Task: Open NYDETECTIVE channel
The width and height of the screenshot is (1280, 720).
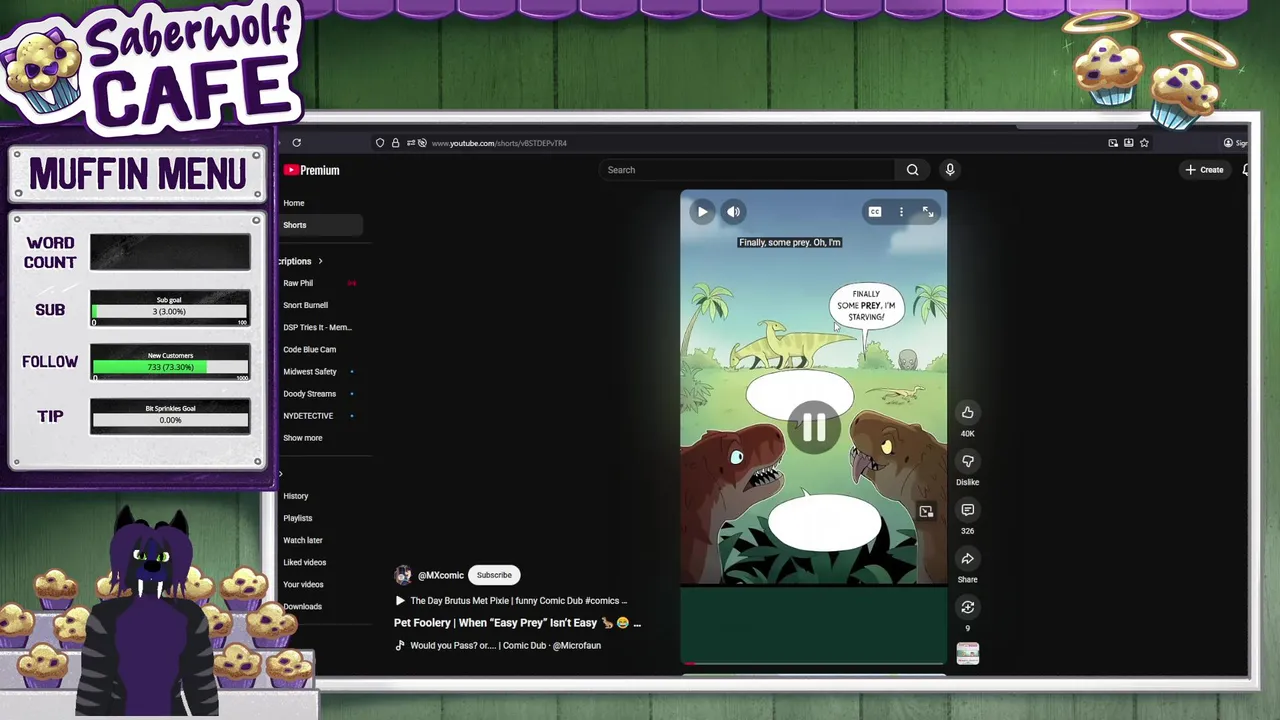Action: click(x=308, y=416)
